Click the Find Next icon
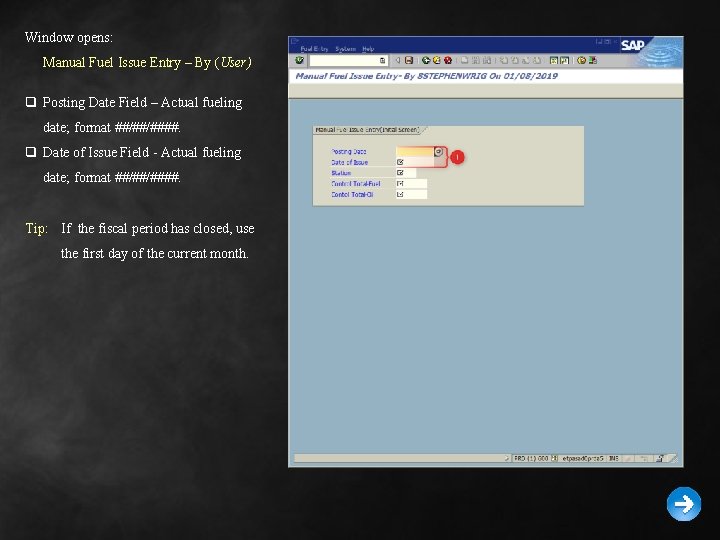 click(487, 60)
